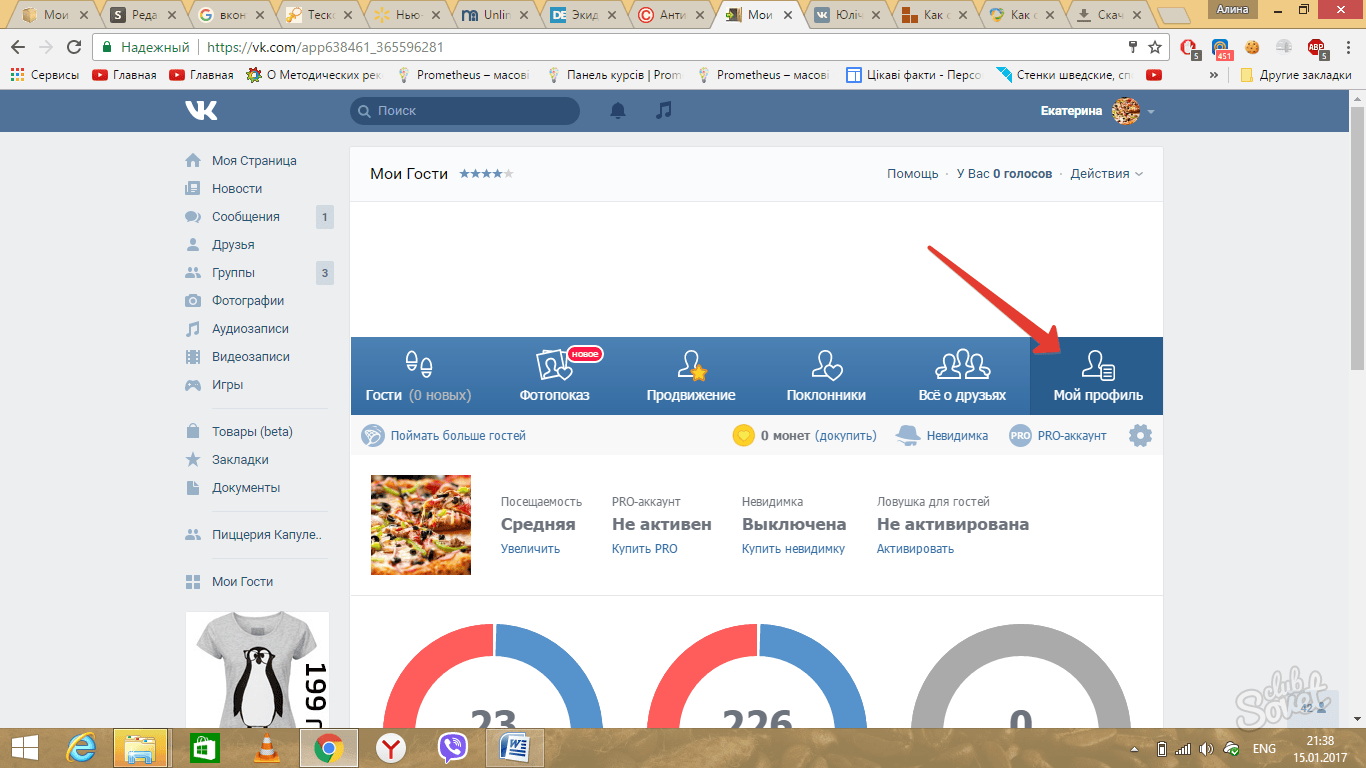Open the app settings gear
Screen dimensions: 1366x768
click(x=1140, y=436)
